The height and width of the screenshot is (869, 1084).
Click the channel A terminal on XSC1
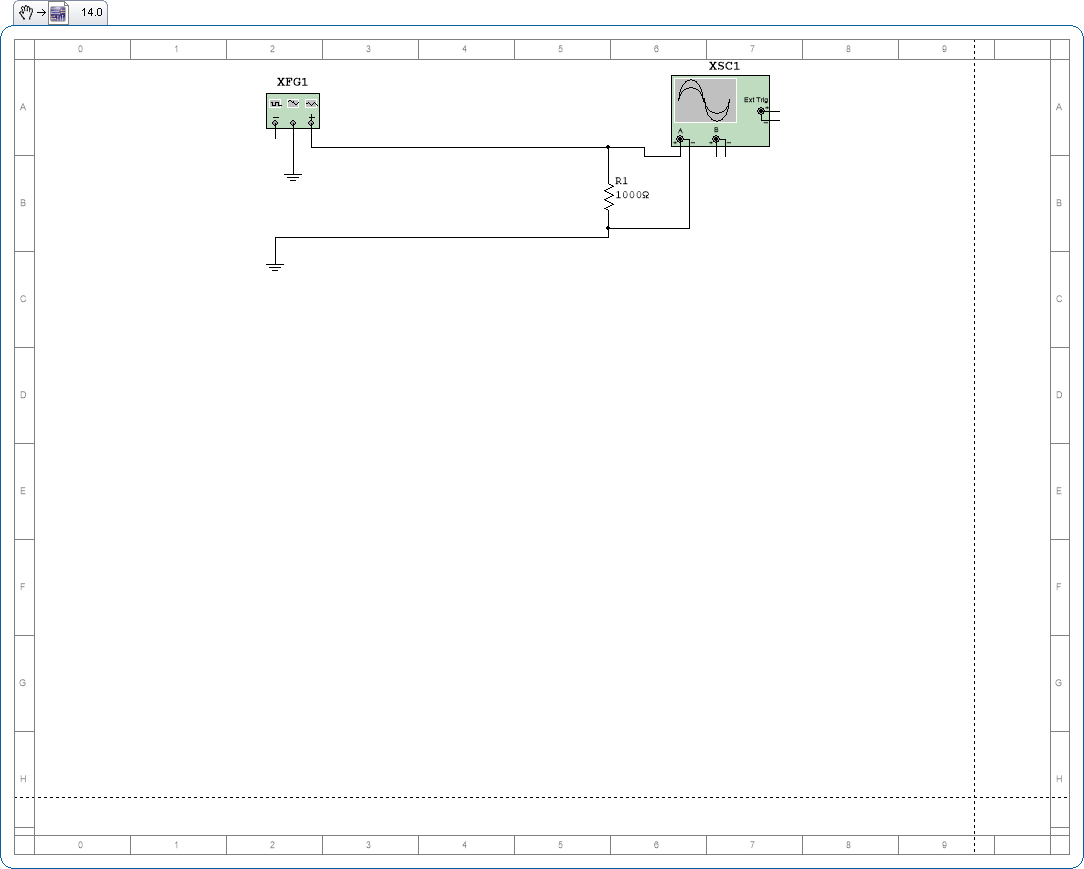(x=680, y=139)
